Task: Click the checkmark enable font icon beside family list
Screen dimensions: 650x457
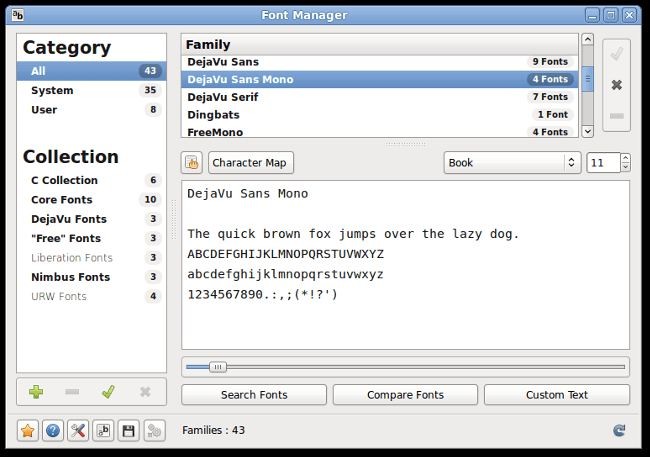Action: [x=616, y=54]
